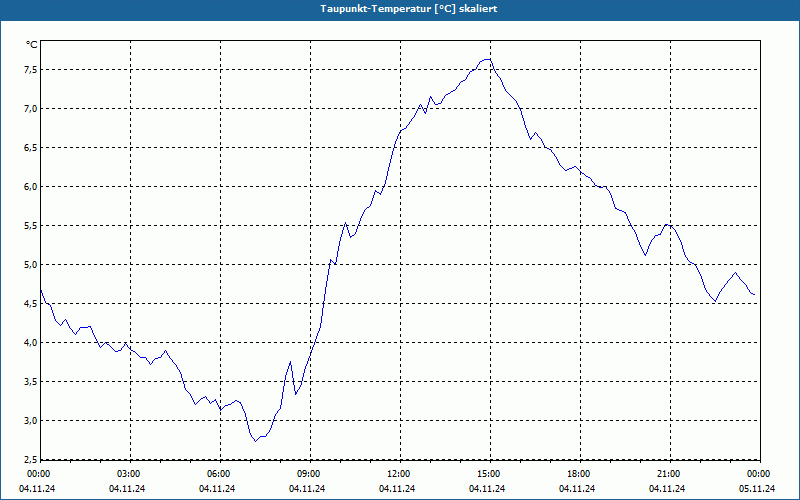Click the curve's local peak at 21:00
The width and height of the screenshot is (800, 500).
[x=667, y=224]
